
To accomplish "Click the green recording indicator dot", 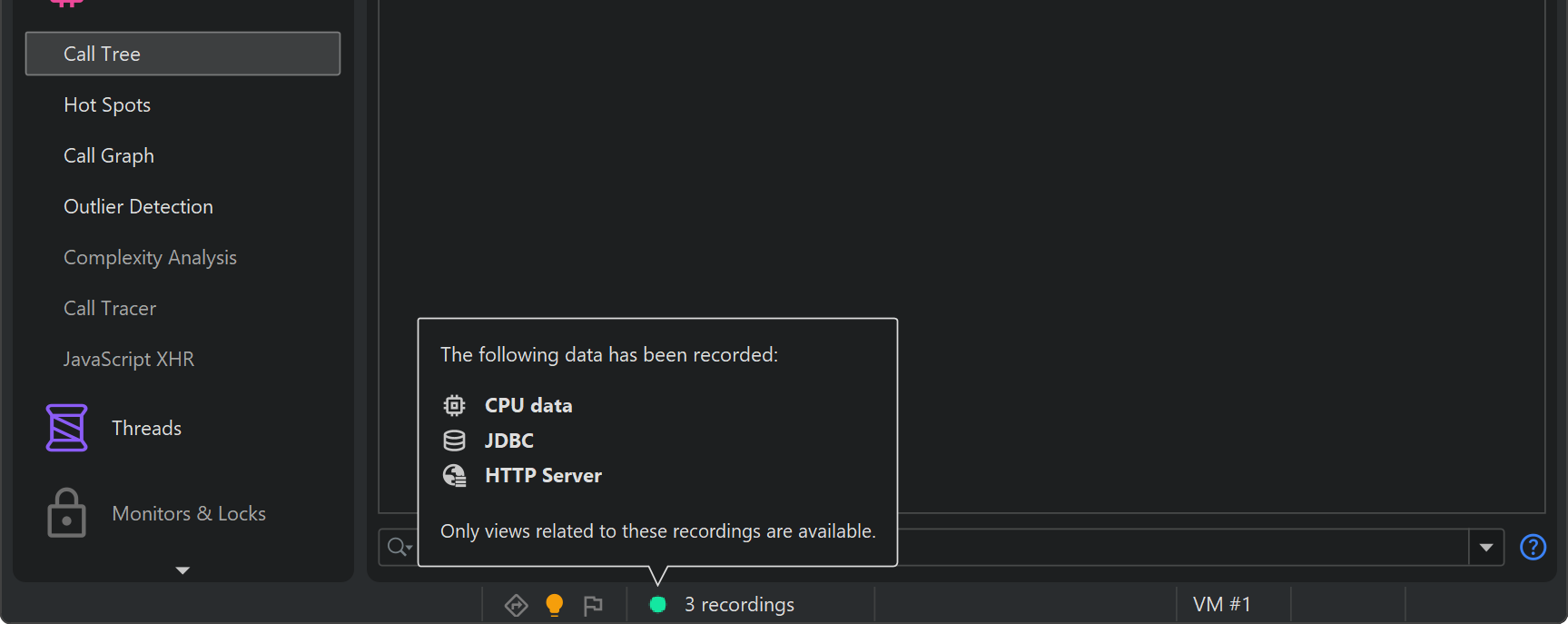I will click(x=658, y=605).
